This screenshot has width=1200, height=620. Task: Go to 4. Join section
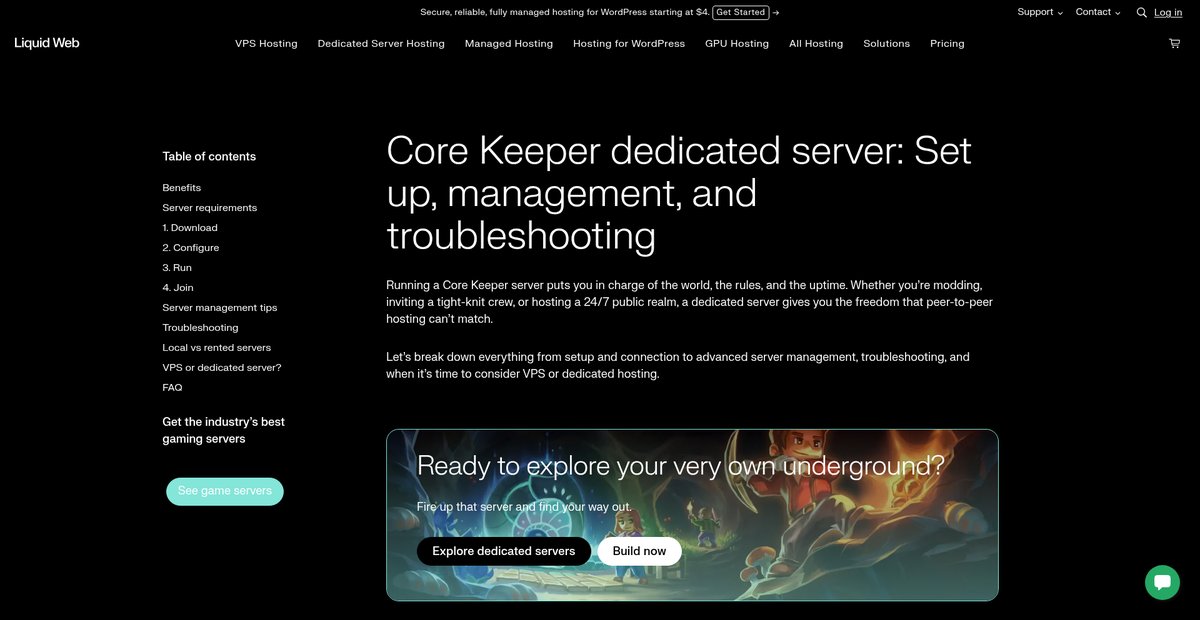click(178, 288)
